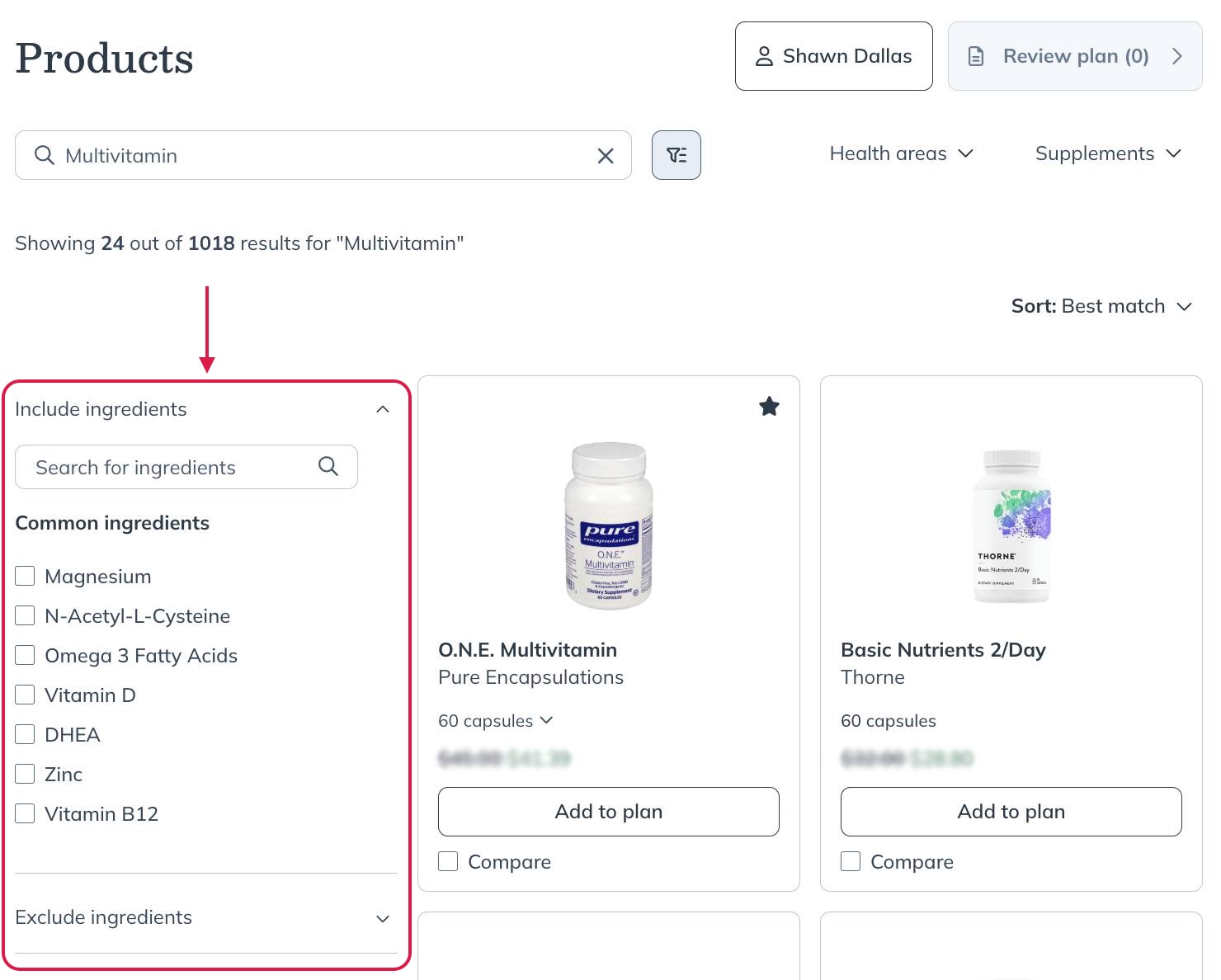Enable the Vitamin D ingredient filter
The height and width of the screenshot is (980, 1221).
(26, 695)
